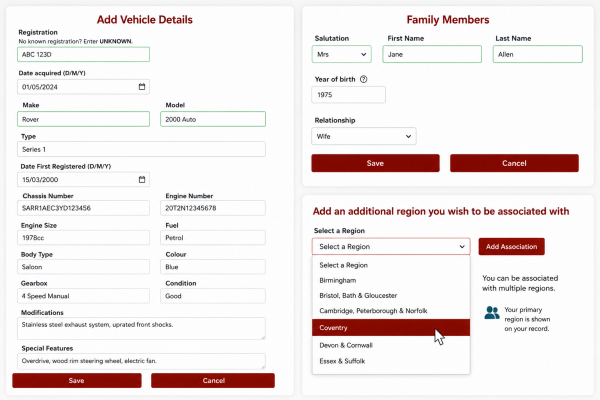
Task: Edit the Body Type field
Action: pos(83,267)
